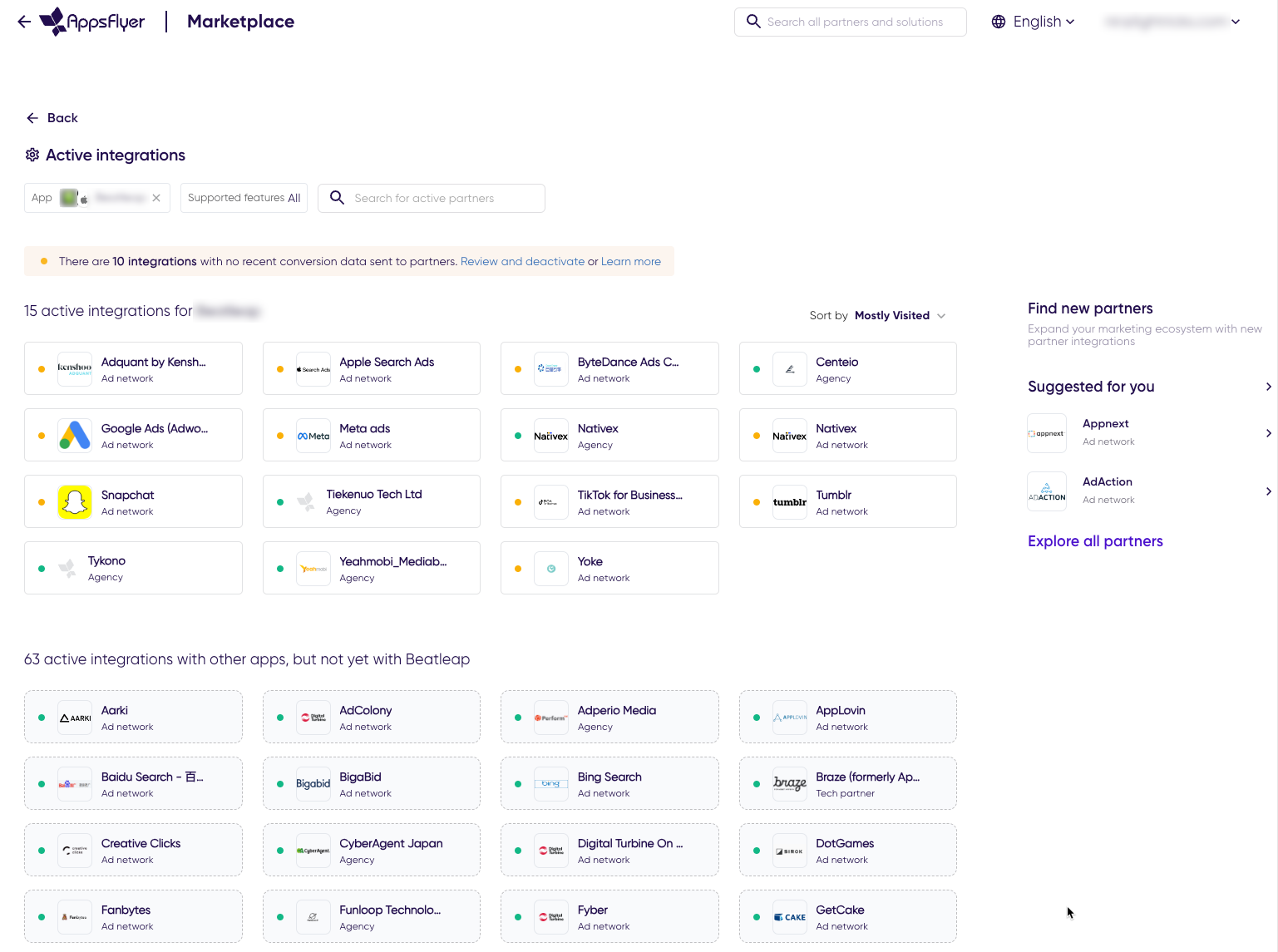Viewport: 1278px width, 952px height.
Task: Expand the Appnext suggestion chevron
Action: point(1268,433)
